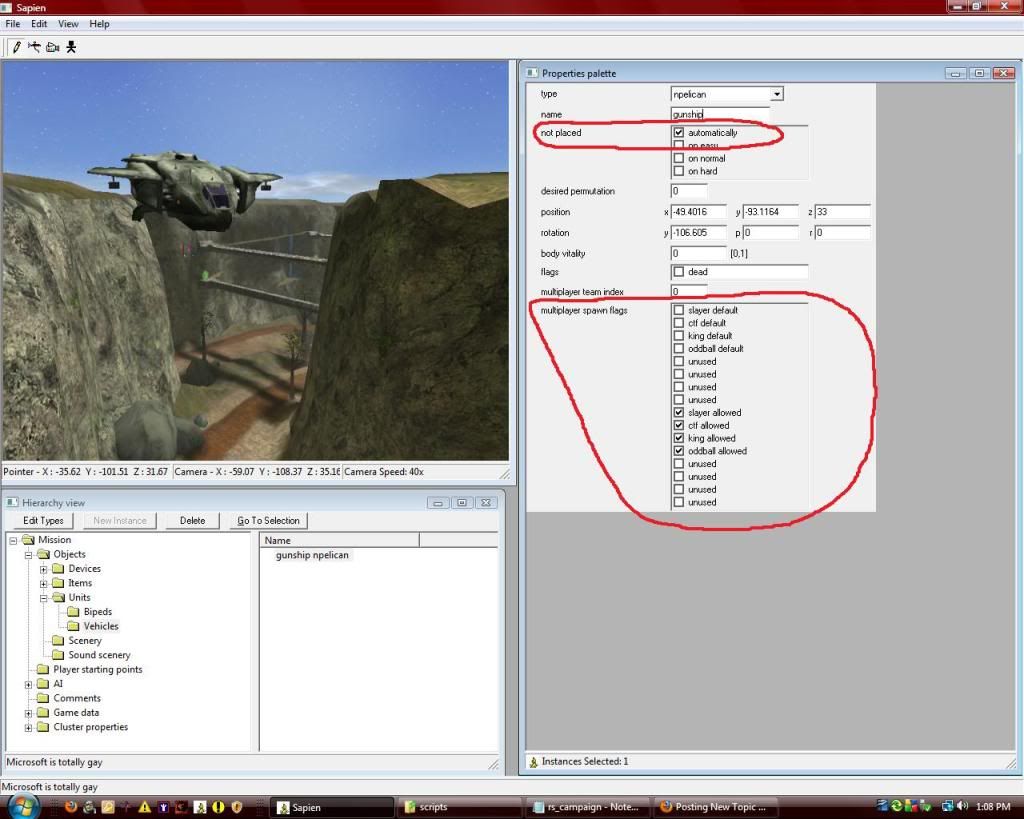
Task: Uncheck the ctf allowed checkbox
Action: (x=679, y=425)
